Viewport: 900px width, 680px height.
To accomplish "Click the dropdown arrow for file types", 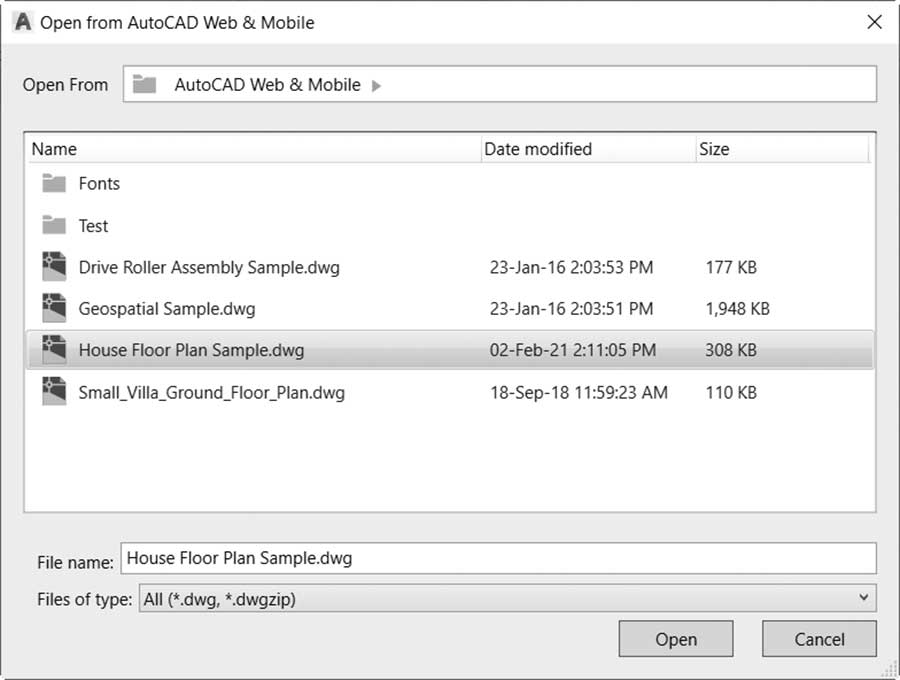I will point(863,598).
